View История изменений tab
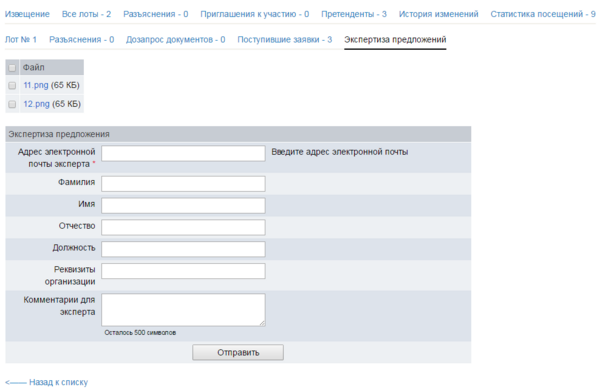 coord(439,14)
